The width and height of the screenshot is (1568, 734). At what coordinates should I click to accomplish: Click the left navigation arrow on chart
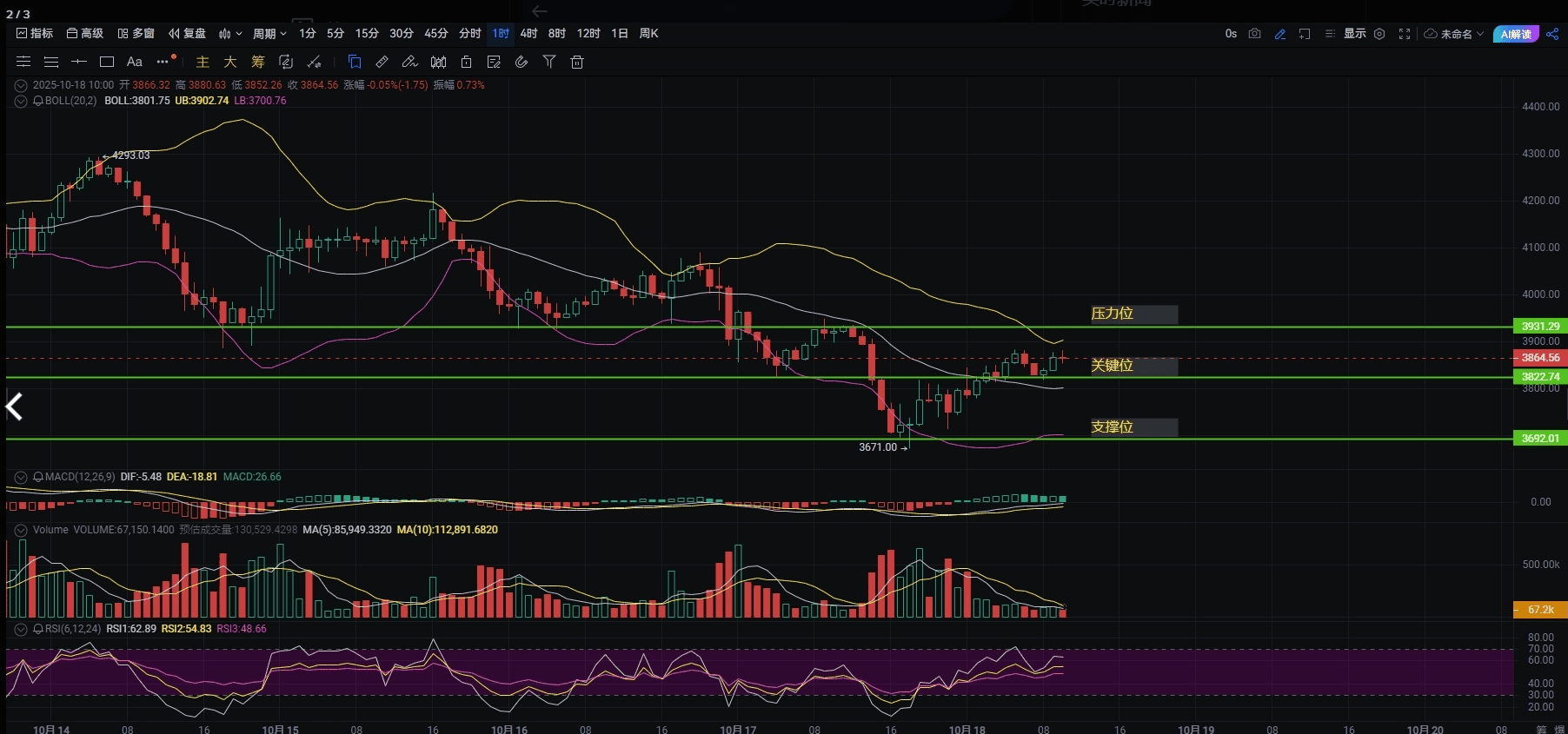coord(14,406)
